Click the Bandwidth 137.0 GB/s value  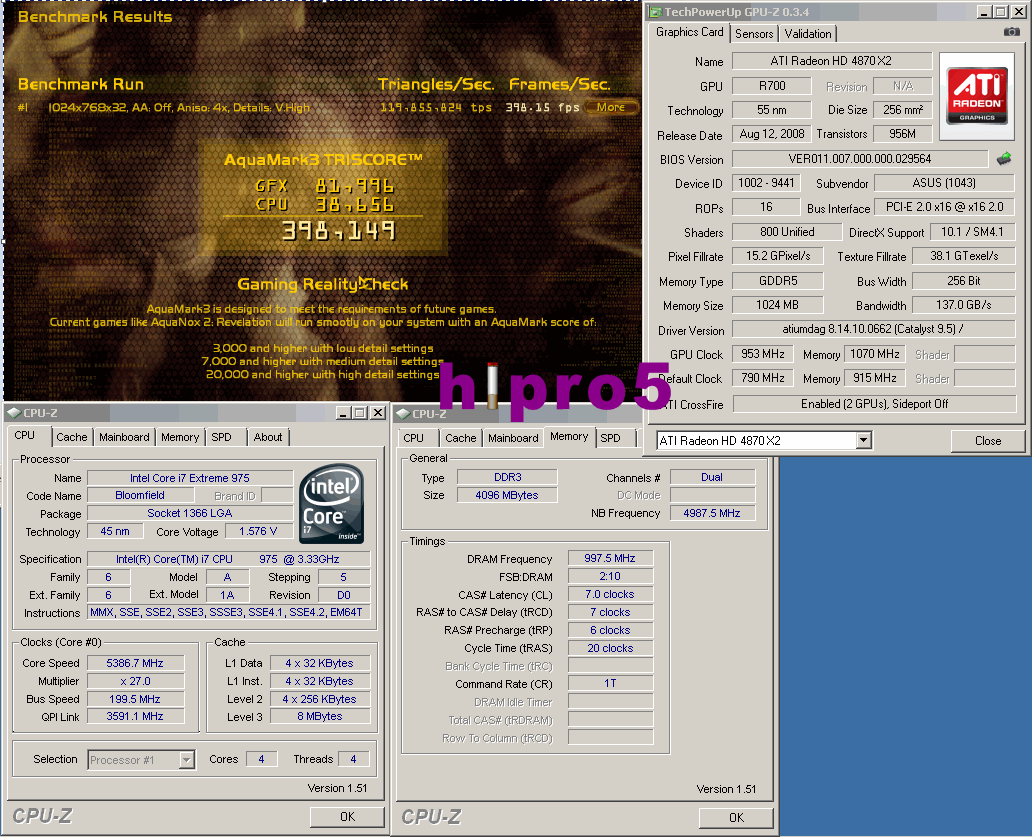tap(964, 305)
